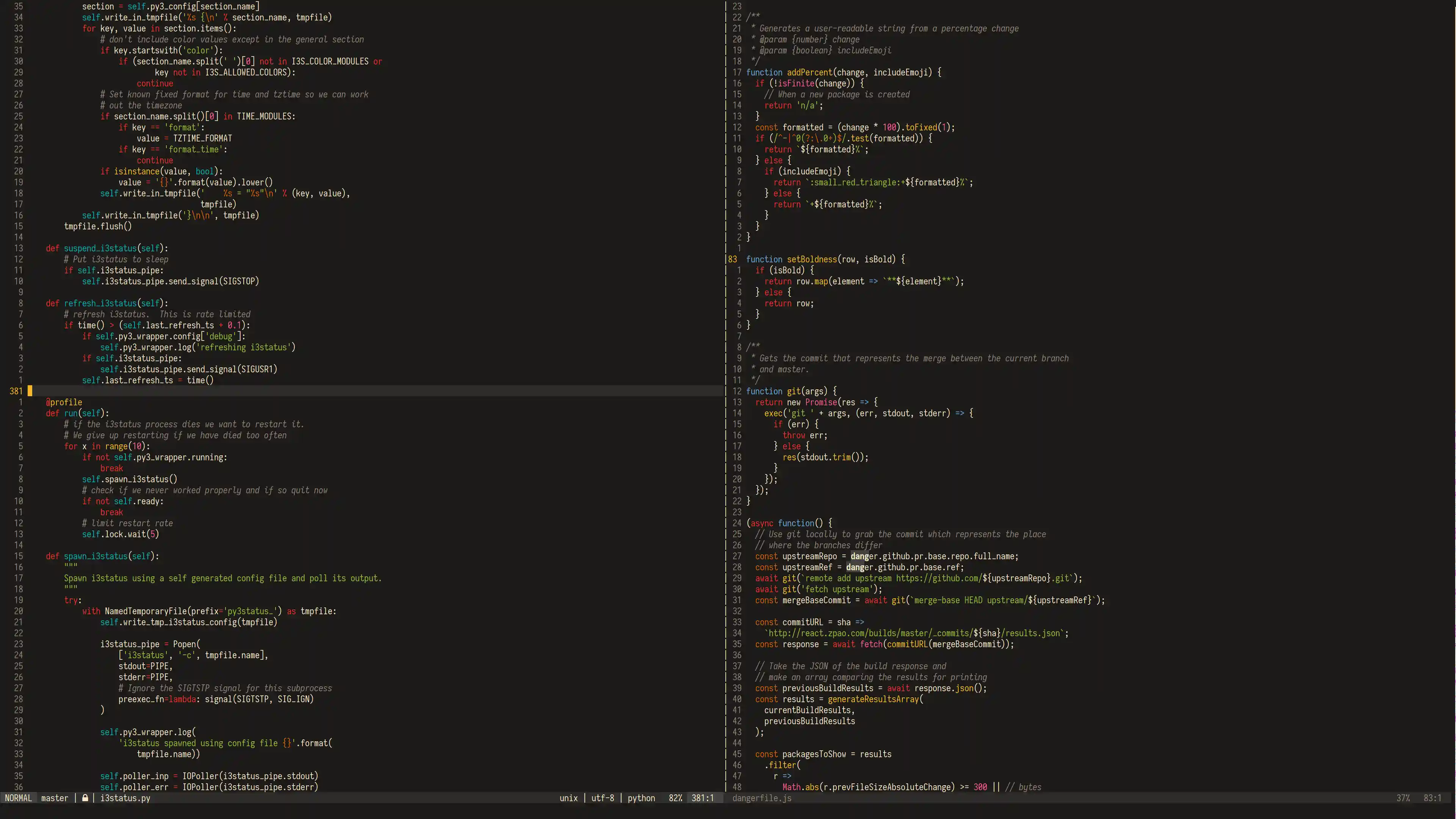The width and height of the screenshot is (1456, 819).
Task: Switch to the i3status.py statusline label
Action: click(x=125, y=798)
